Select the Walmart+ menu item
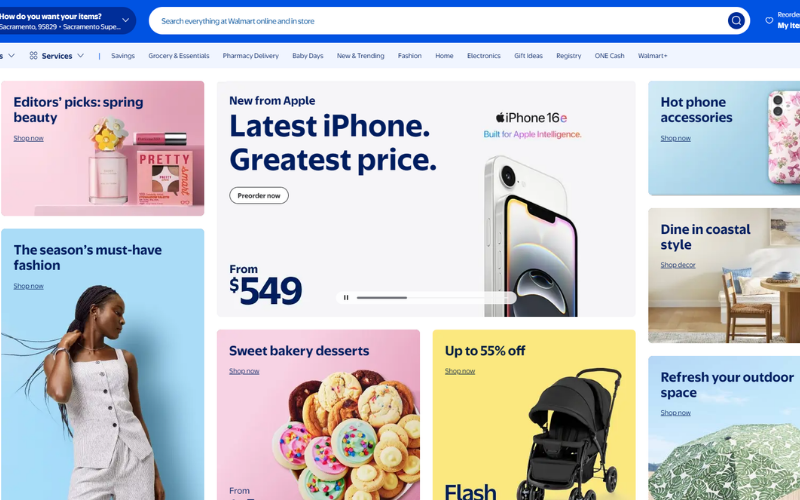Image resolution: width=800 pixels, height=500 pixels. [x=652, y=56]
